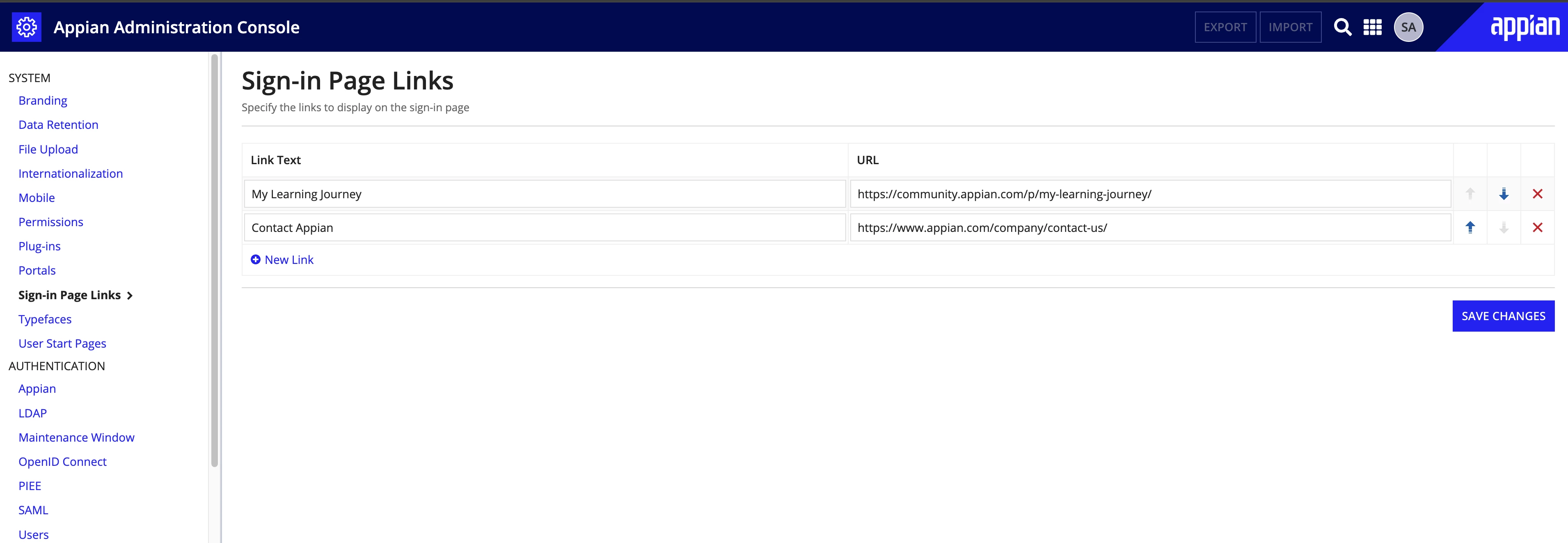
Task: Click the URL column header
Action: click(x=868, y=160)
